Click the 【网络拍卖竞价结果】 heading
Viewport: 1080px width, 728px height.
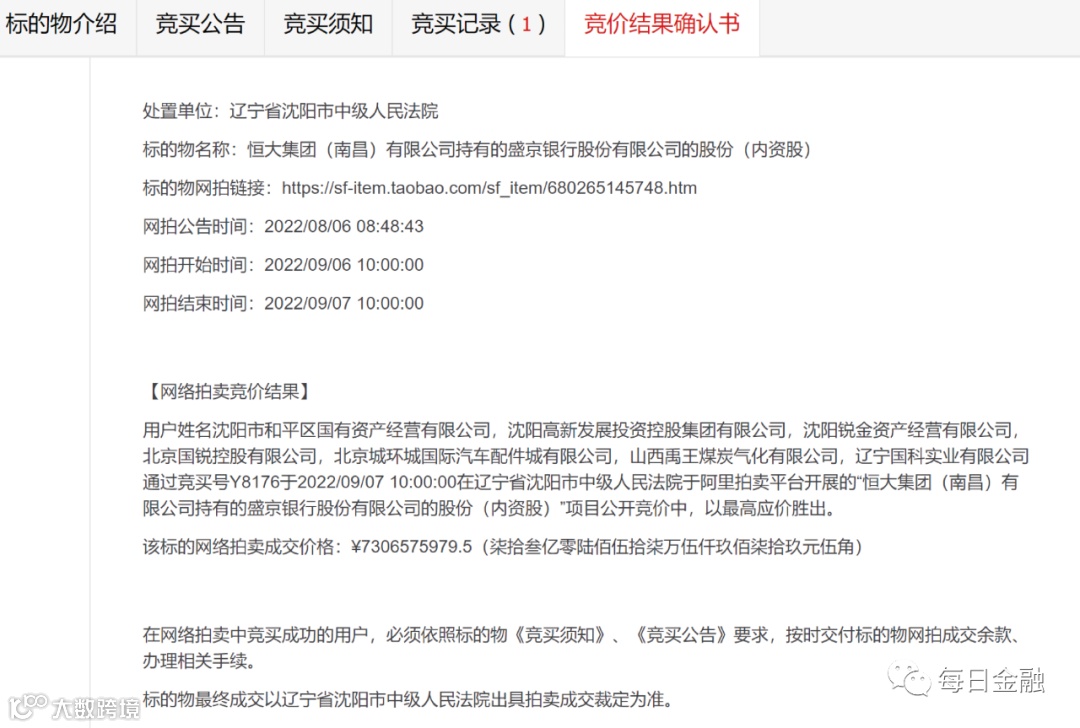pos(229,392)
